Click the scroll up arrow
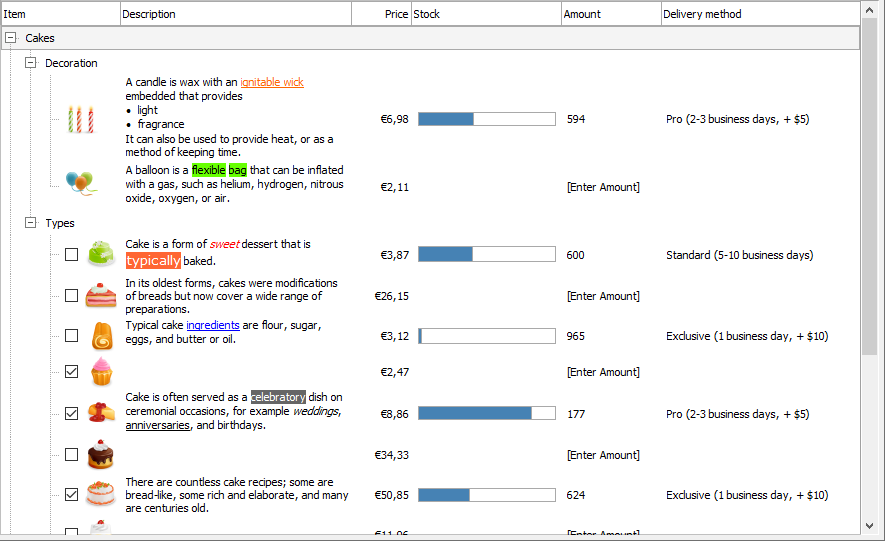 coord(869,10)
